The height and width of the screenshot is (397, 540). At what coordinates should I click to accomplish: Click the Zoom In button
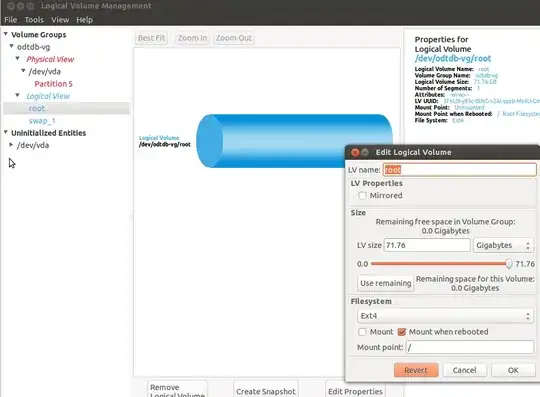click(x=193, y=38)
